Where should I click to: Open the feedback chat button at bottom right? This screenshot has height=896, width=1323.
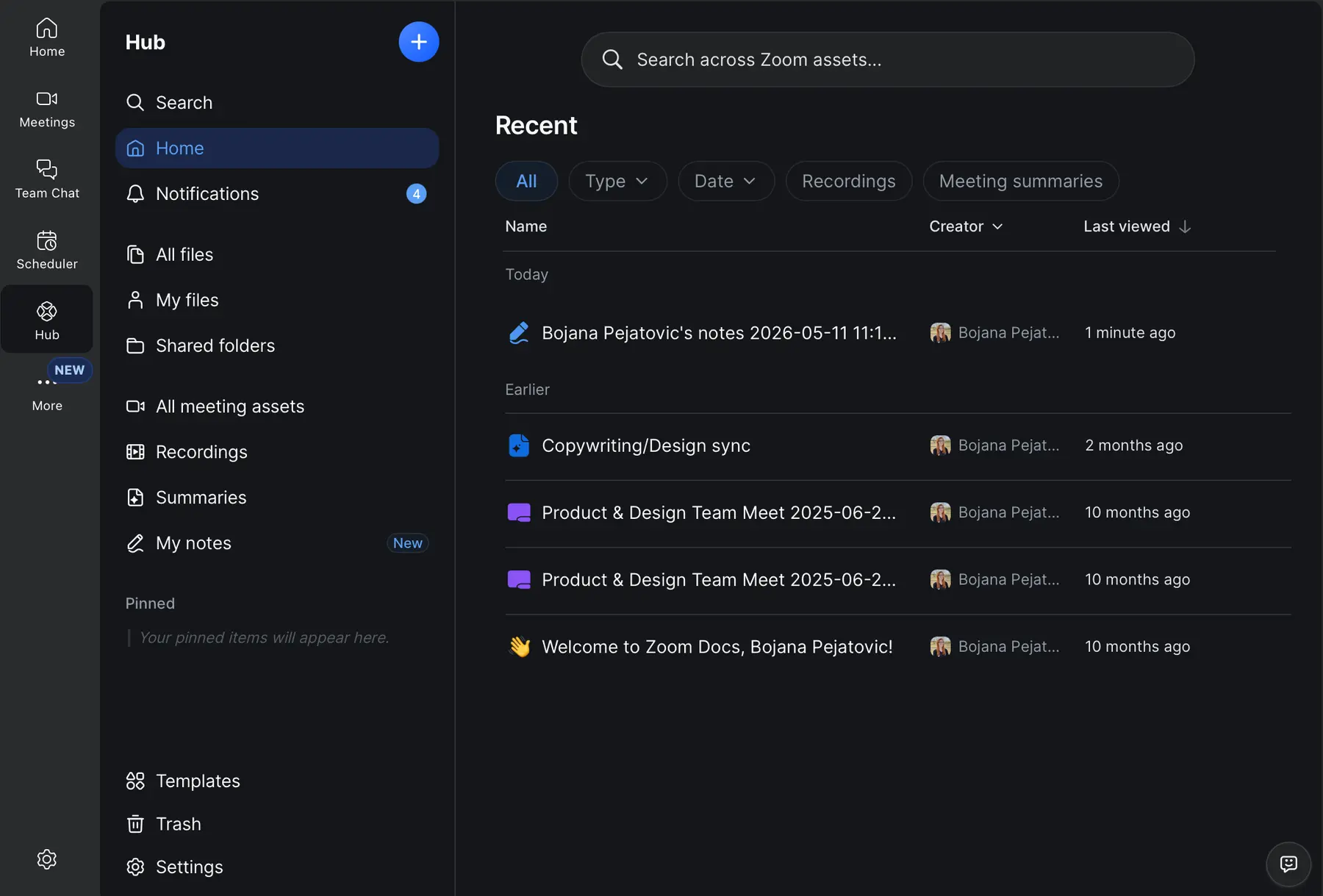click(x=1288, y=864)
